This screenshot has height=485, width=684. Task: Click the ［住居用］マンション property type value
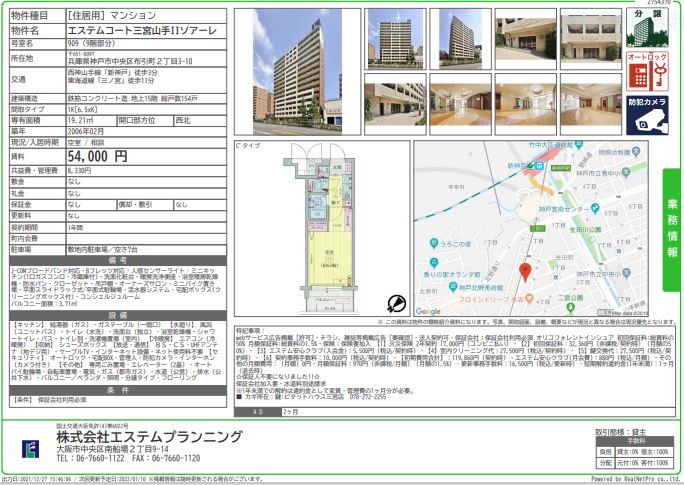tap(111, 15)
